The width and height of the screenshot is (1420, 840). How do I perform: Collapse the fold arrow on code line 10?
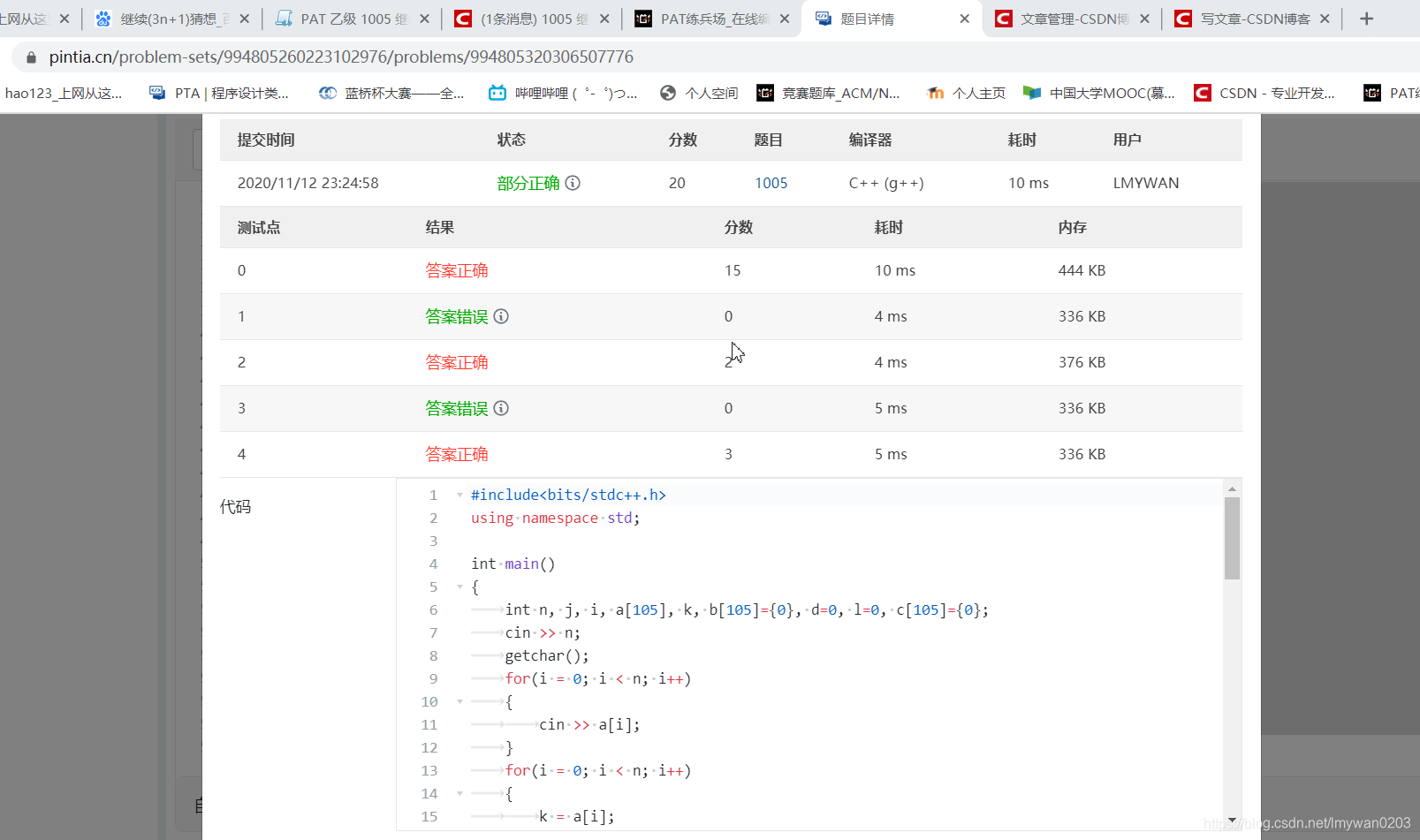pyautogui.click(x=459, y=701)
